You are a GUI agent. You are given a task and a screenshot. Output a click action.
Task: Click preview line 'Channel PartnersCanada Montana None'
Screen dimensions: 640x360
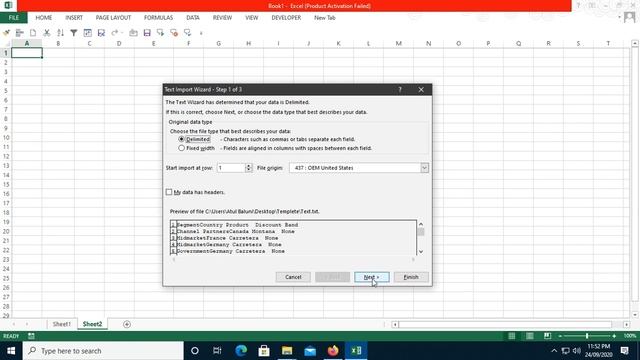(236, 231)
